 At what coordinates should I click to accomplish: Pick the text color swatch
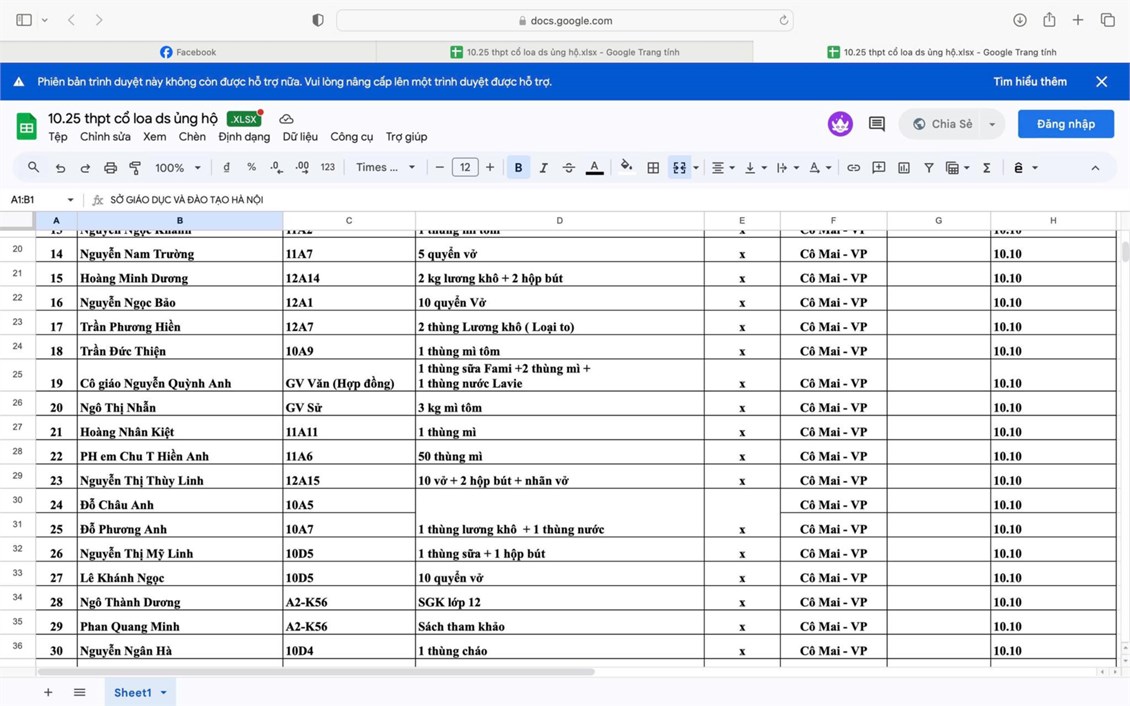click(594, 168)
